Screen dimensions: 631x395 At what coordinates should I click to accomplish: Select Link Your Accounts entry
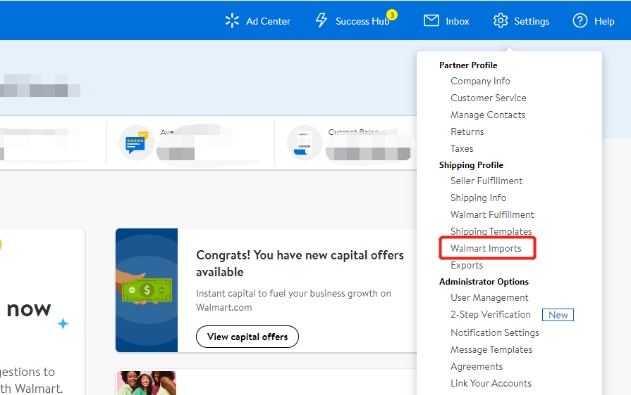[x=491, y=383]
